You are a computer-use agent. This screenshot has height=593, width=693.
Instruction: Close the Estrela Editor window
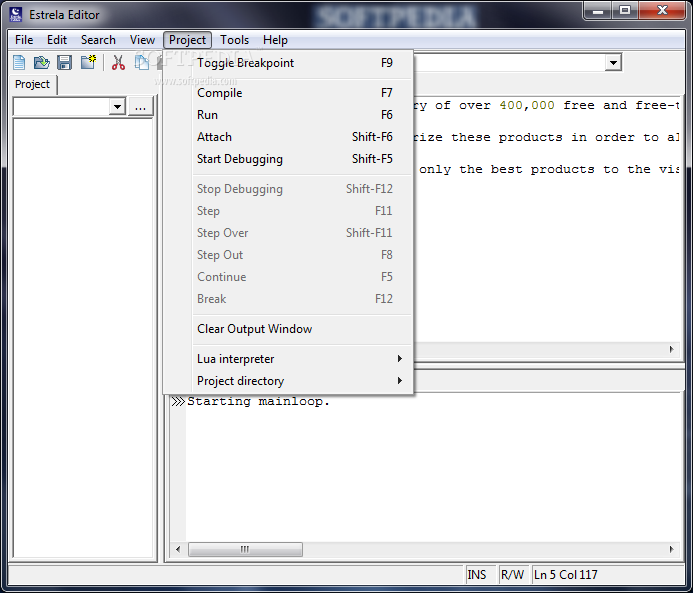click(662, 11)
